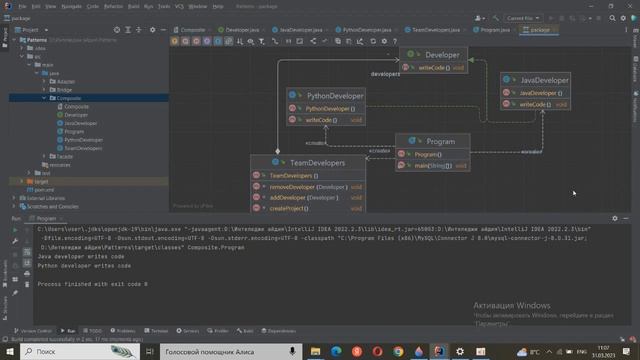Expand the target folder in project tree

pyautogui.click(x=22, y=181)
